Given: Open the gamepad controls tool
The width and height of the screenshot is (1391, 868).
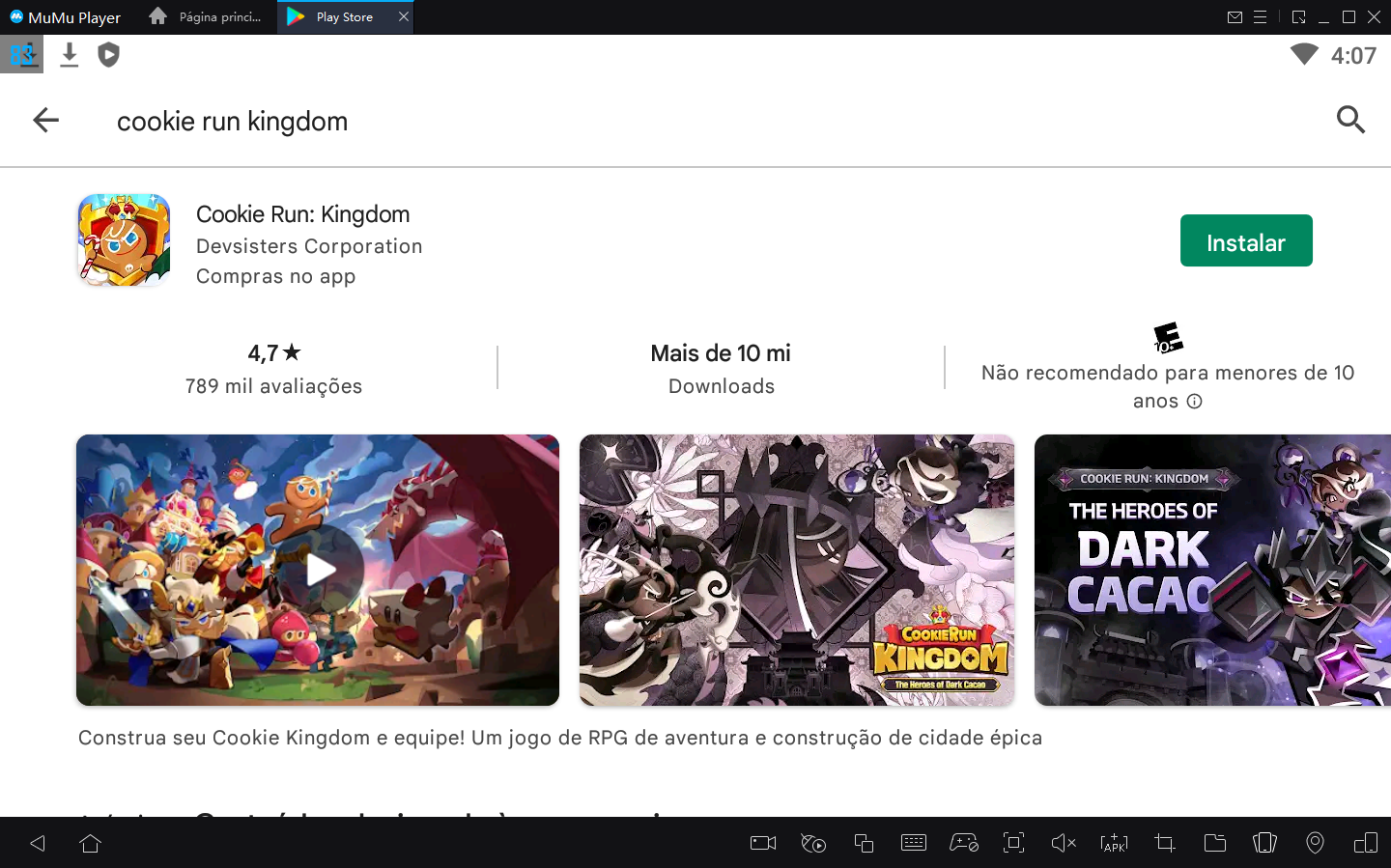Looking at the screenshot, I should coord(964,843).
